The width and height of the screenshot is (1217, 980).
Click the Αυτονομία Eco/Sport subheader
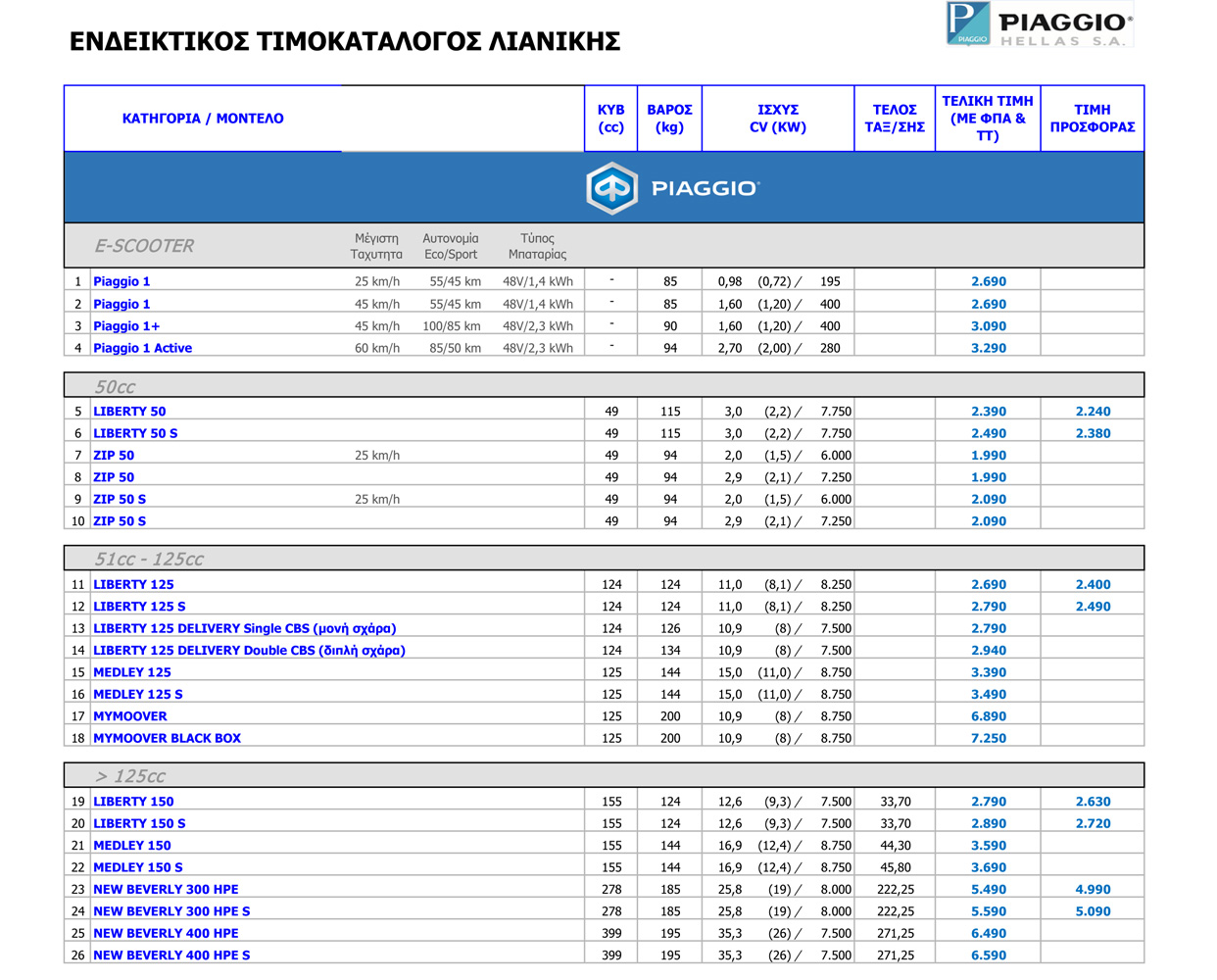(451, 246)
